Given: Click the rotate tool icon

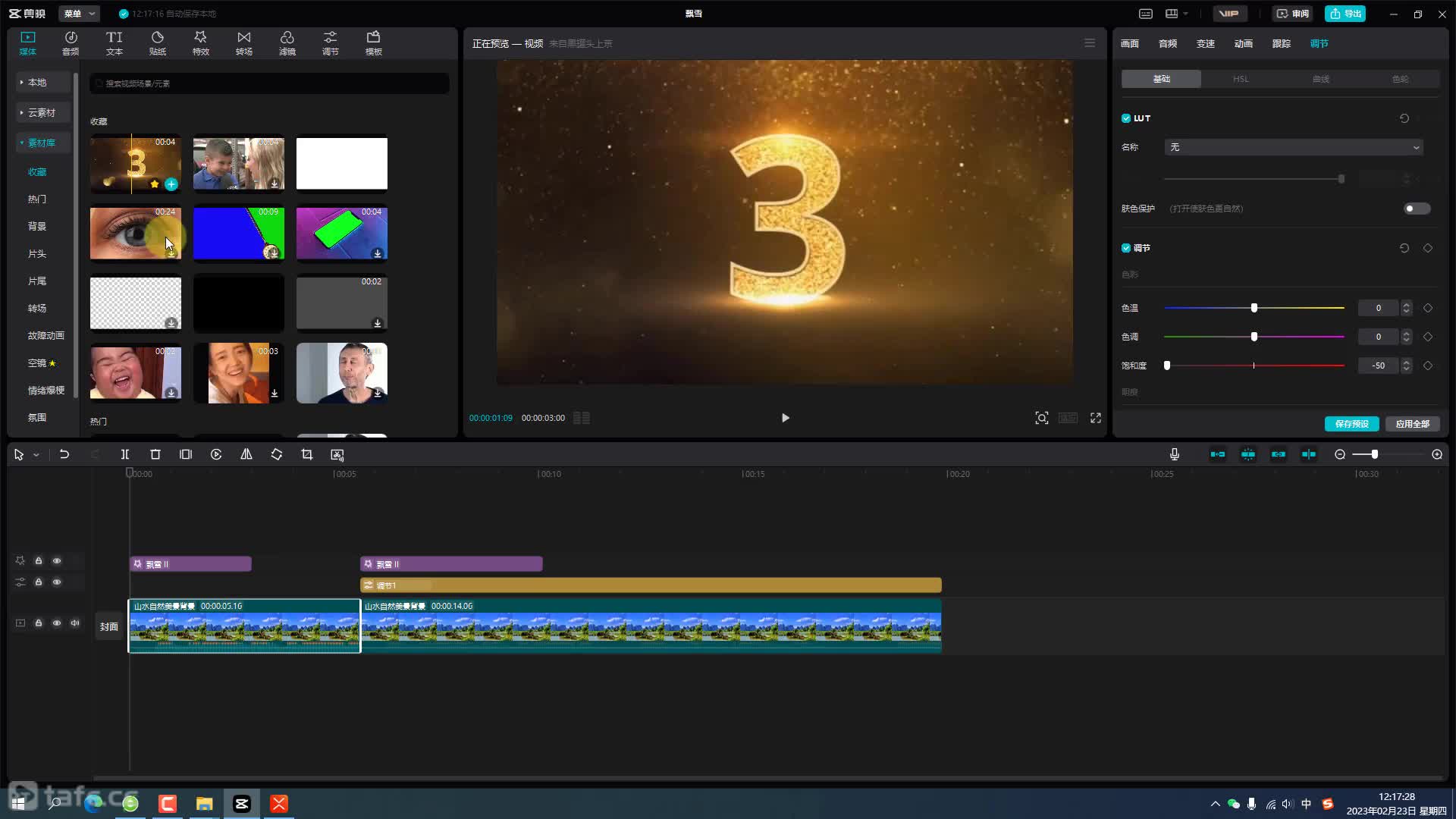Looking at the screenshot, I should [x=277, y=454].
